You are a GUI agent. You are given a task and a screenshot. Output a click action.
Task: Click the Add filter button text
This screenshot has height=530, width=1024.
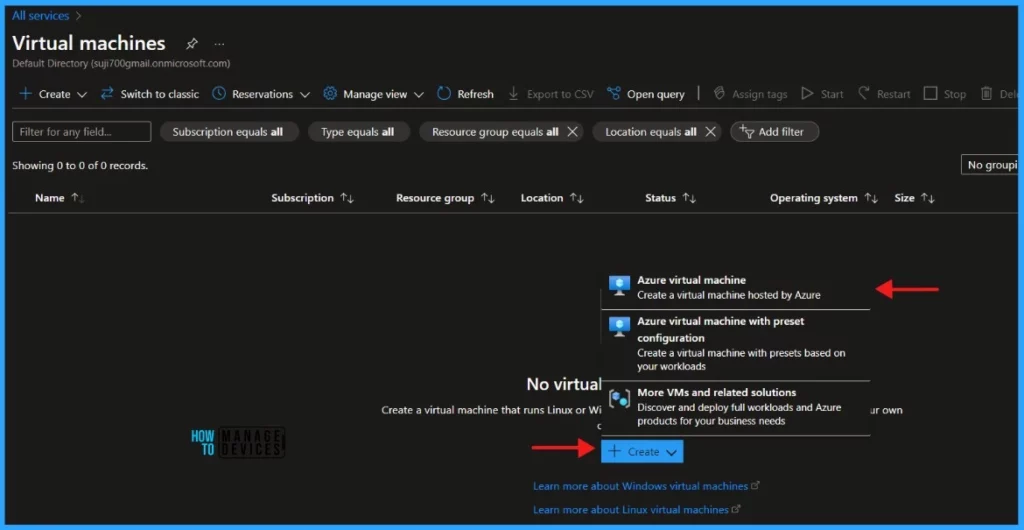click(x=781, y=132)
